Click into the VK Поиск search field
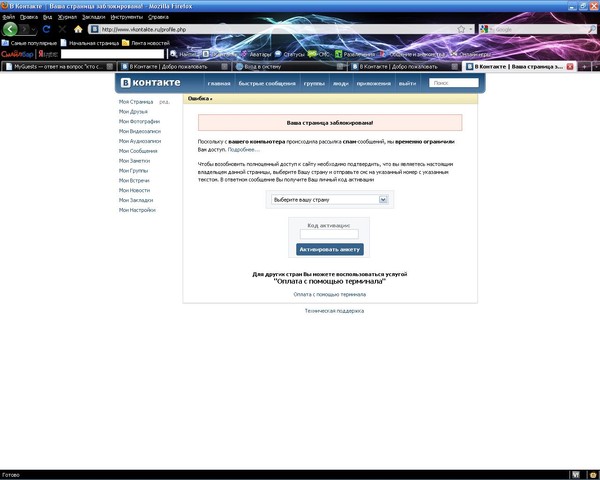 [453, 83]
